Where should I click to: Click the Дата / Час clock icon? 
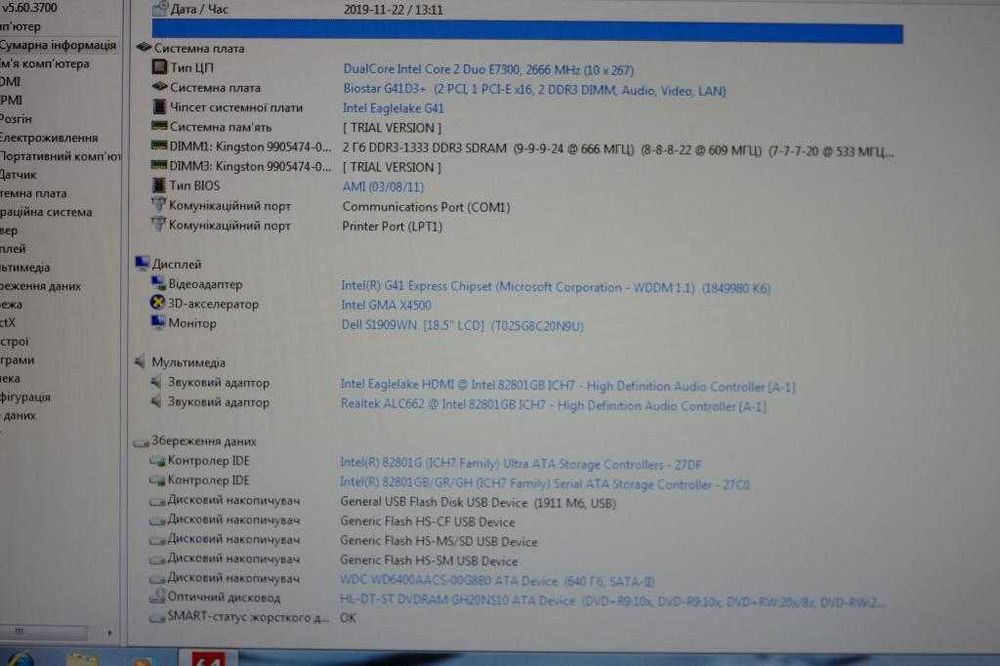click(160, 8)
